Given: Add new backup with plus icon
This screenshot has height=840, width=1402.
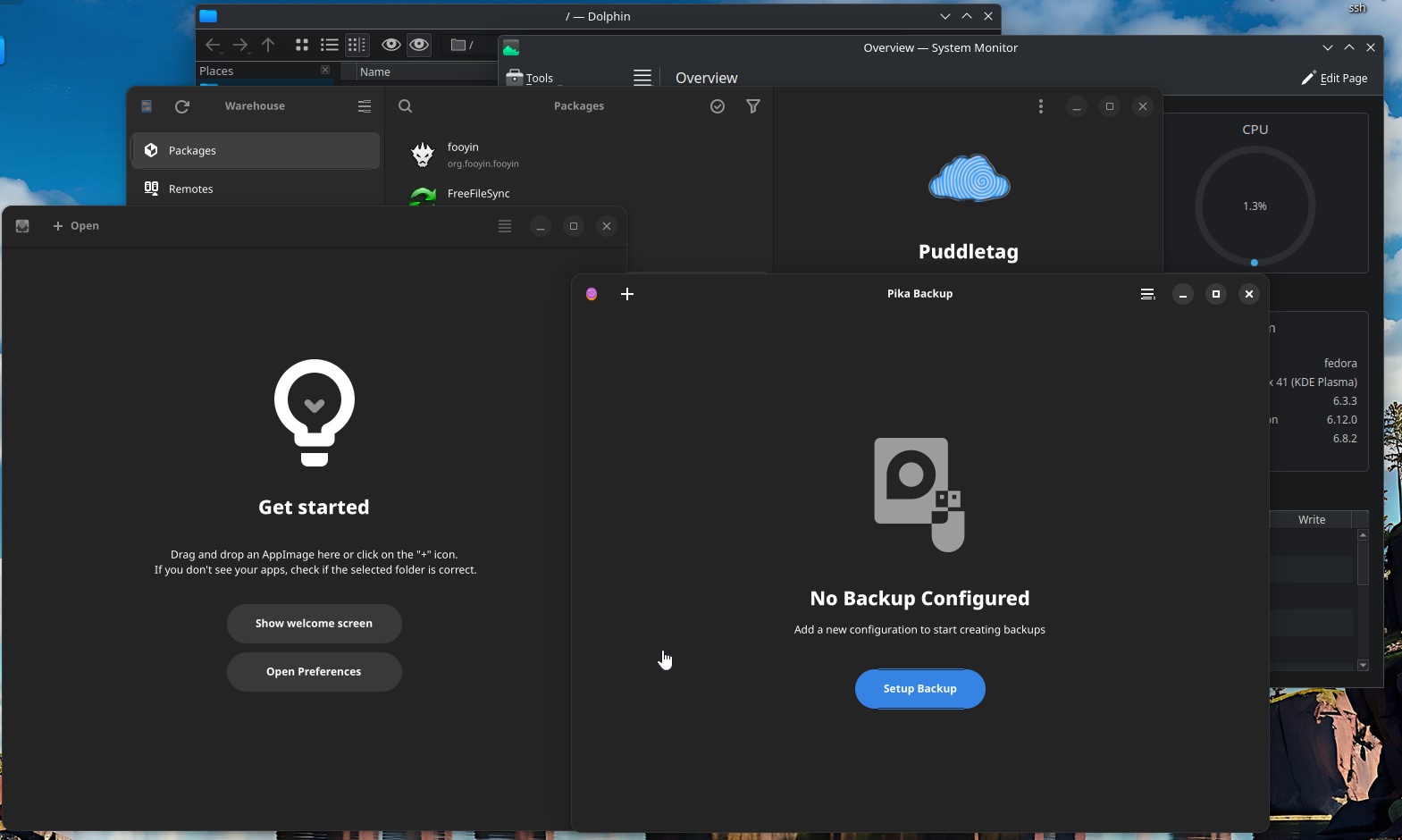Looking at the screenshot, I should [627, 294].
